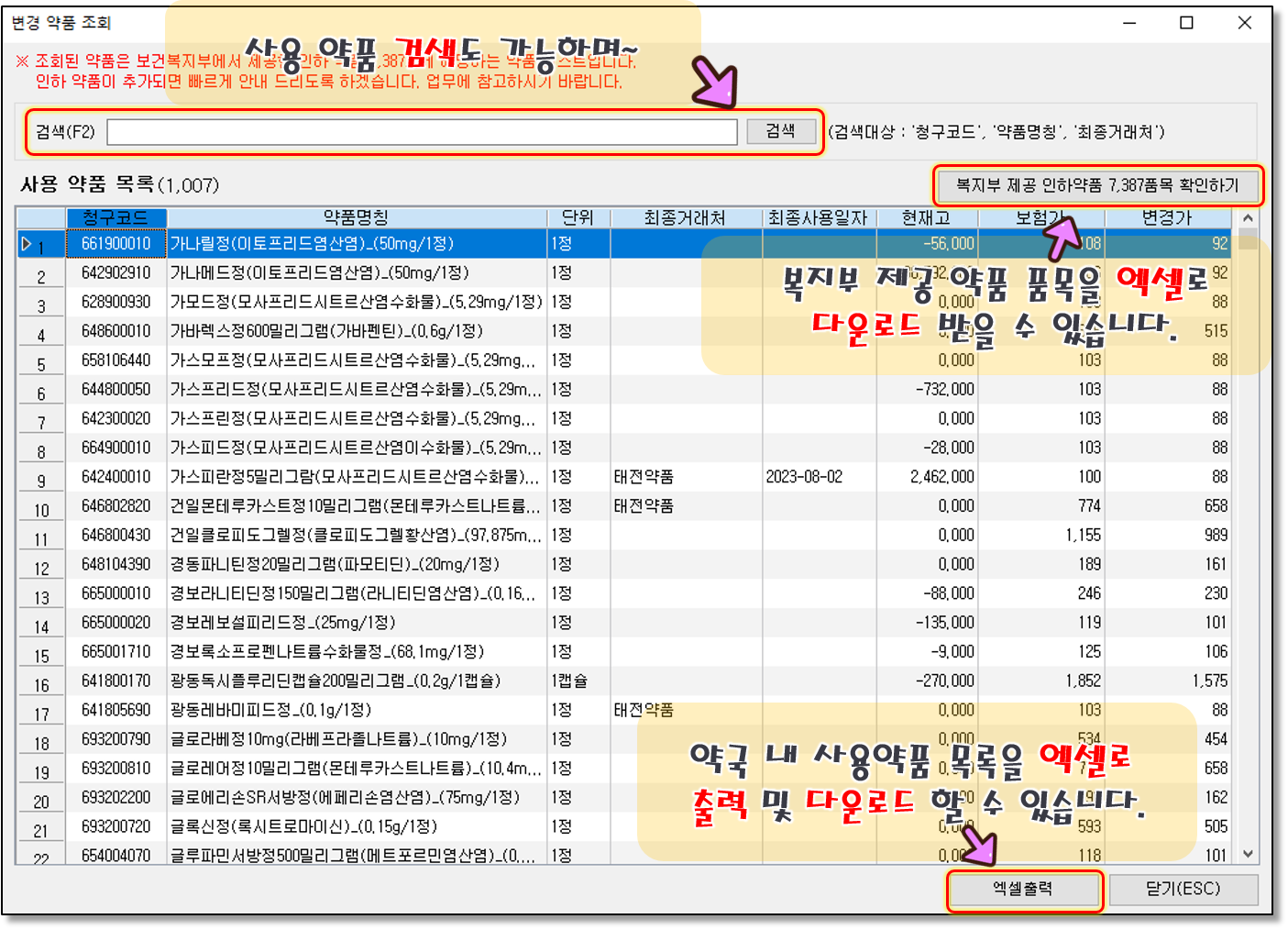Click row number 12 header cell
The height and width of the screenshot is (930, 1288).
41,565
